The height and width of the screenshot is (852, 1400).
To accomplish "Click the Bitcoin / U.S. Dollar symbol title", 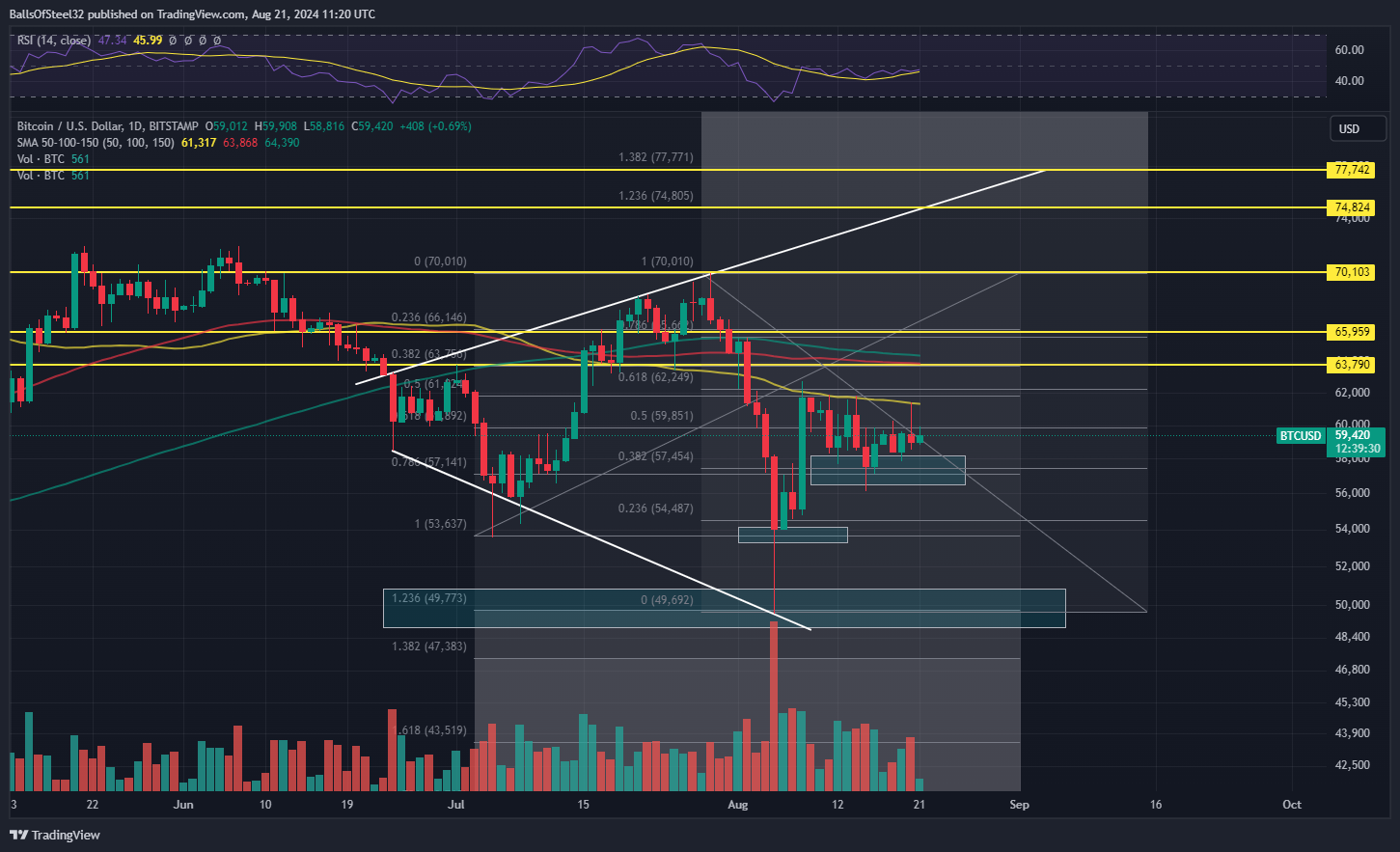I will pos(107,126).
